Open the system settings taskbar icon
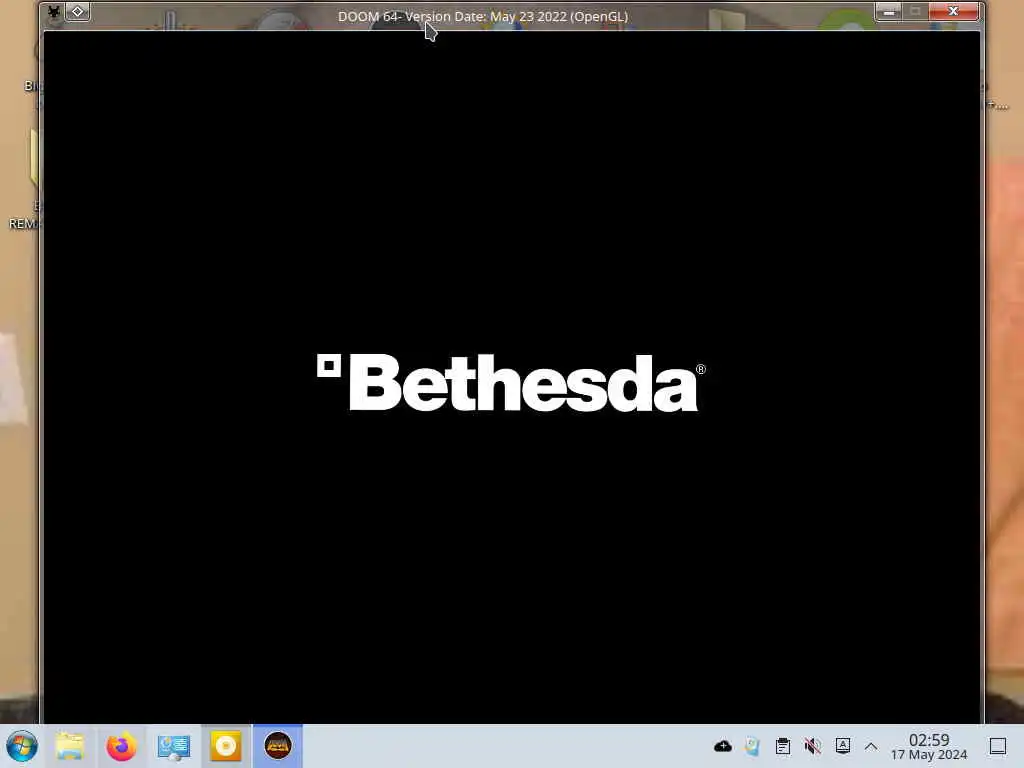Screen dimensions: 1024x768 [174, 746]
